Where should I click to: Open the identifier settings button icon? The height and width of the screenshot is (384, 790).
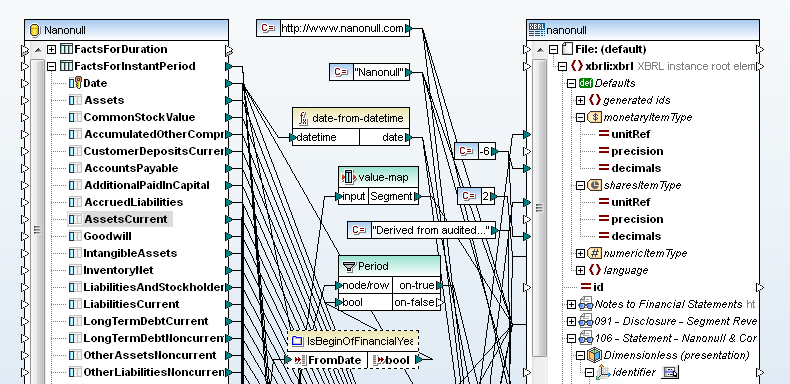671,372
